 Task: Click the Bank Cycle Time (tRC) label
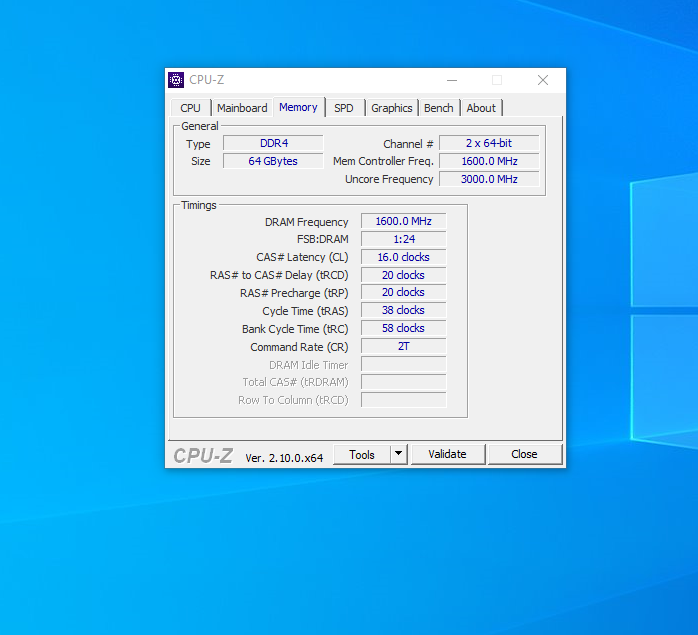[295, 329]
